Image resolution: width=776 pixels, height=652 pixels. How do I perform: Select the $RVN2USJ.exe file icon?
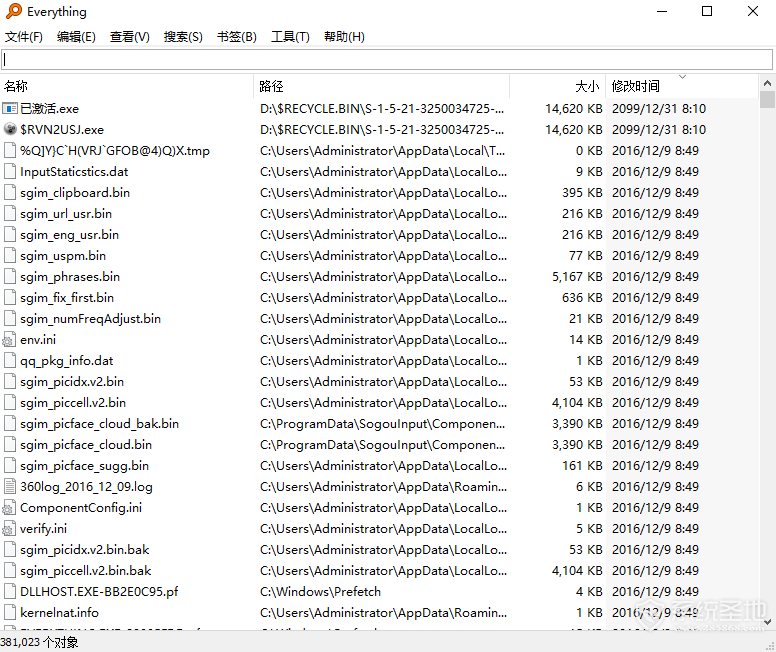pyautogui.click(x=10, y=129)
